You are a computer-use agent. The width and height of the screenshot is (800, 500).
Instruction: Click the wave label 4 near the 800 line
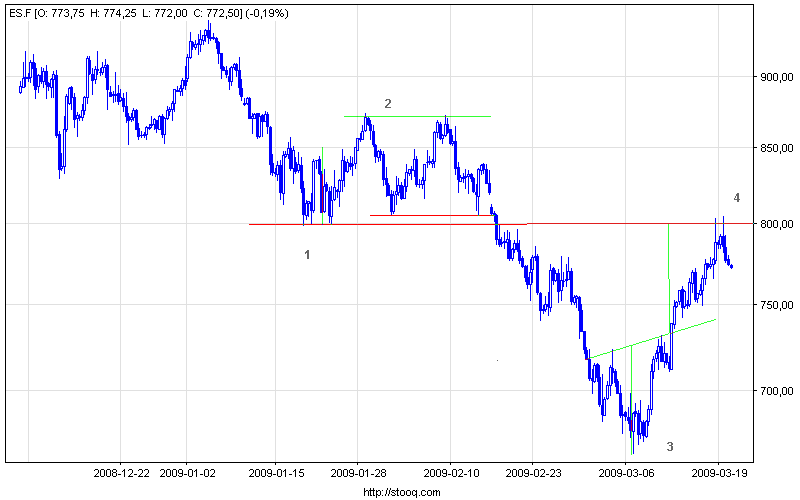click(737, 198)
